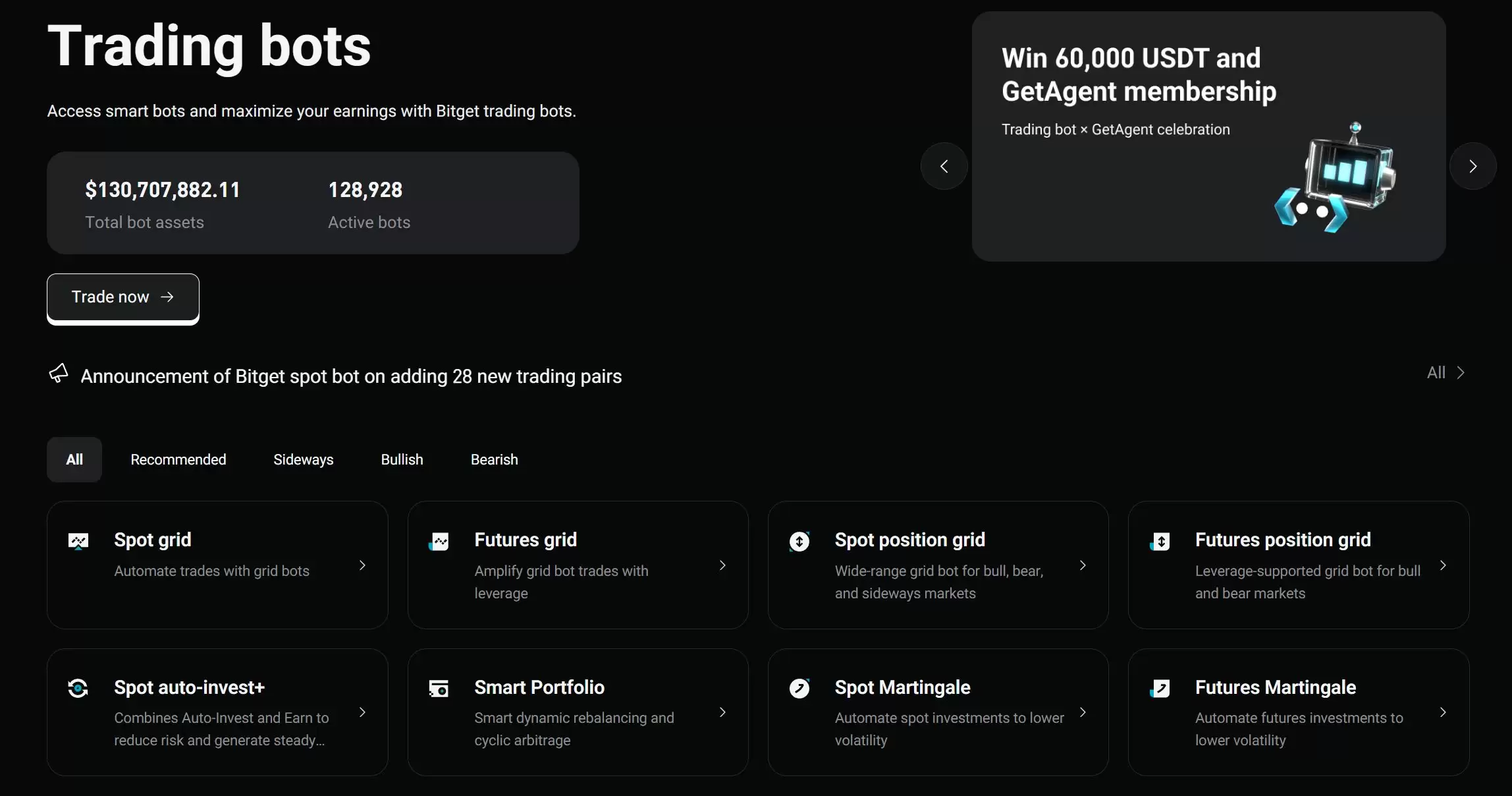Click the Spot auto-invest+ circular icon

click(78, 688)
